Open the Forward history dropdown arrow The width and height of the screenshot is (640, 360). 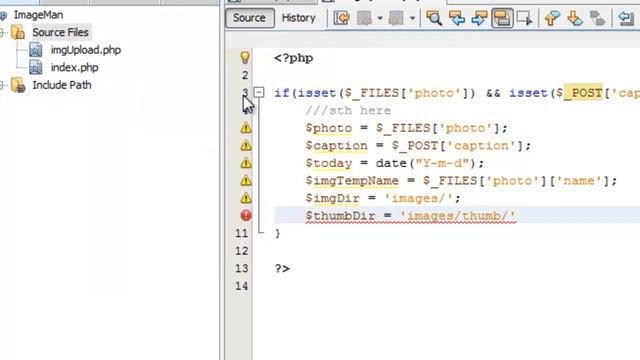[x=412, y=18]
